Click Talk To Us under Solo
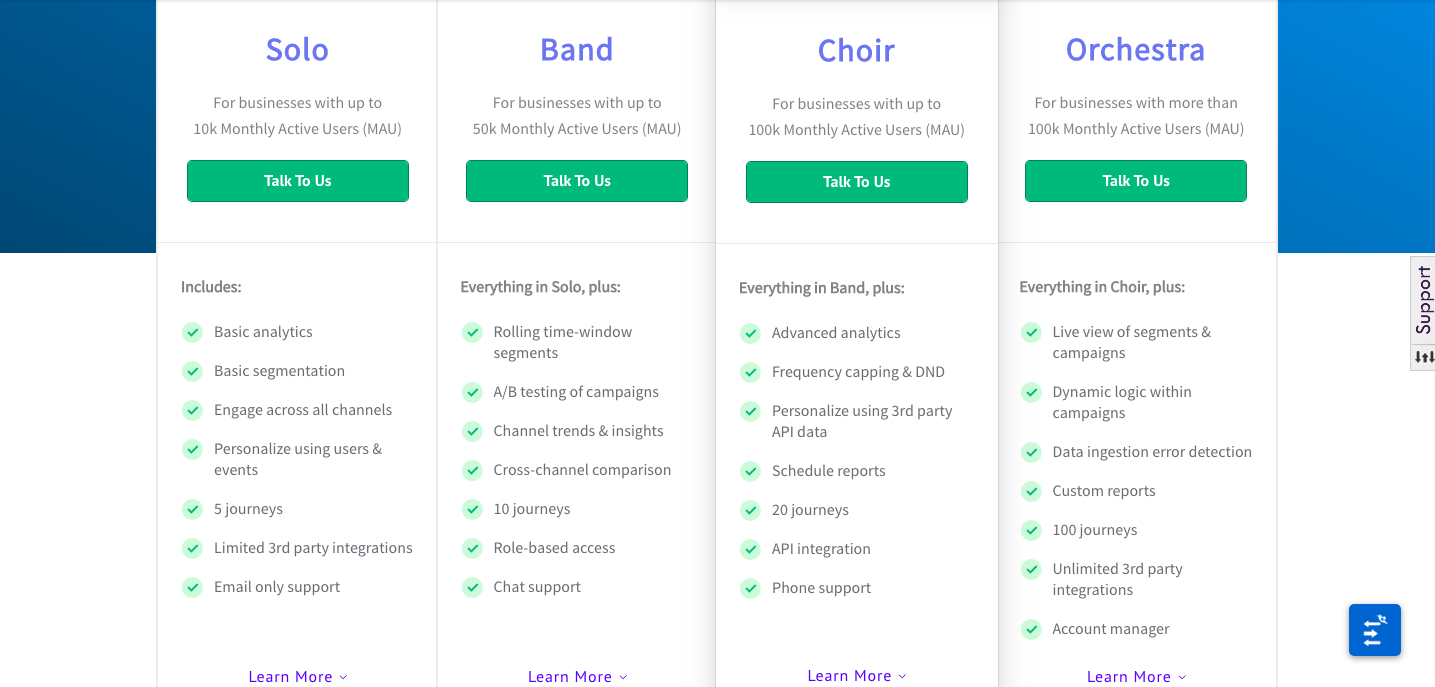Viewport: 1435px width, 687px height. point(298,181)
